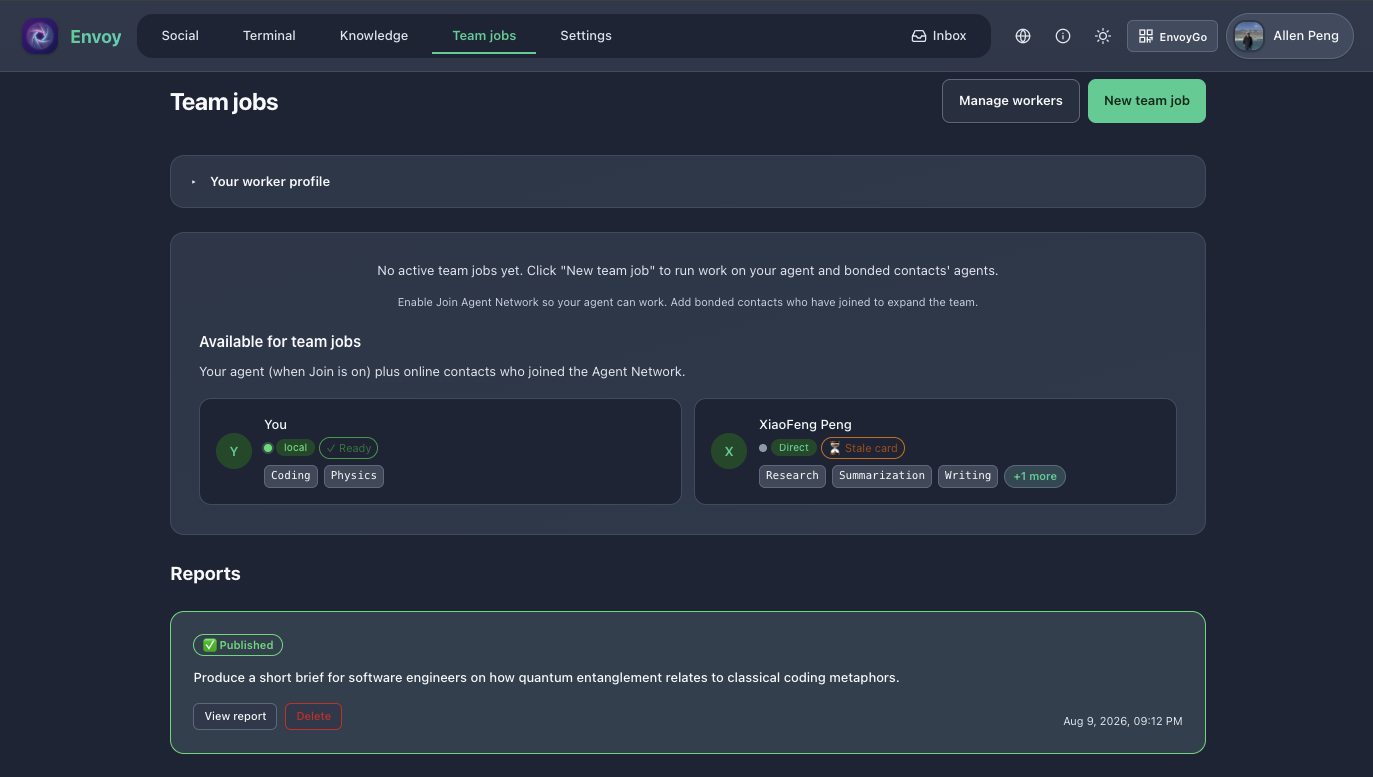This screenshot has height=777, width=1373.
Task: Click the local status tag
Action: [x=295, y=448]
